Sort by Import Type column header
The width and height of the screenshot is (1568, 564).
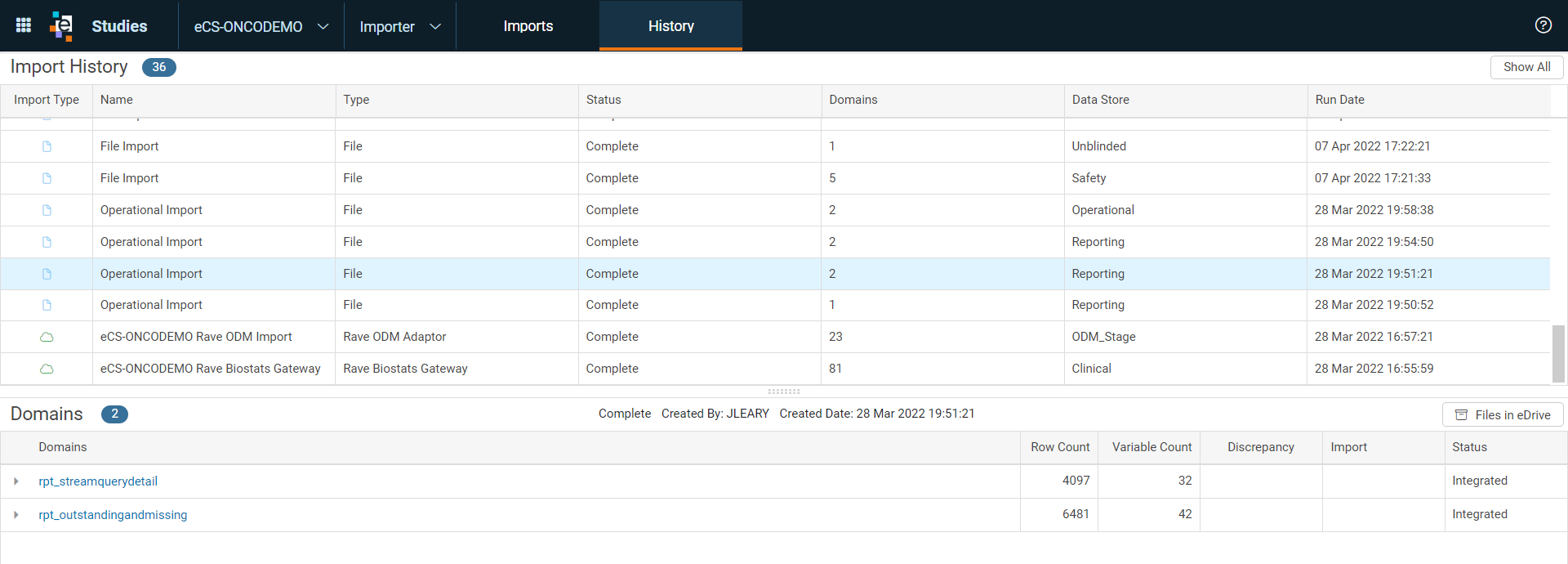[47, 100]
